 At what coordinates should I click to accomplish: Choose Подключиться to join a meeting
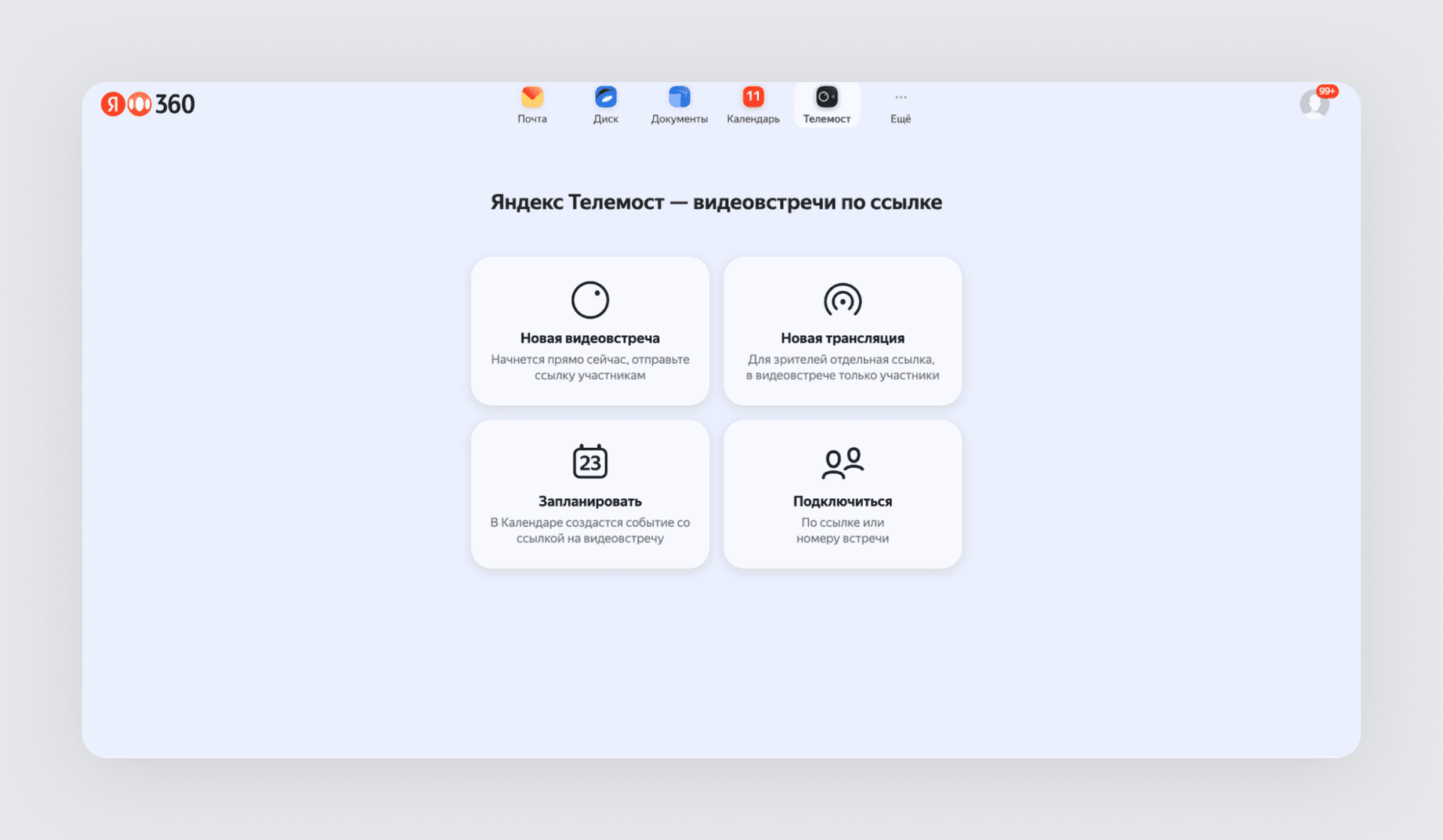(x=843, y=494)
